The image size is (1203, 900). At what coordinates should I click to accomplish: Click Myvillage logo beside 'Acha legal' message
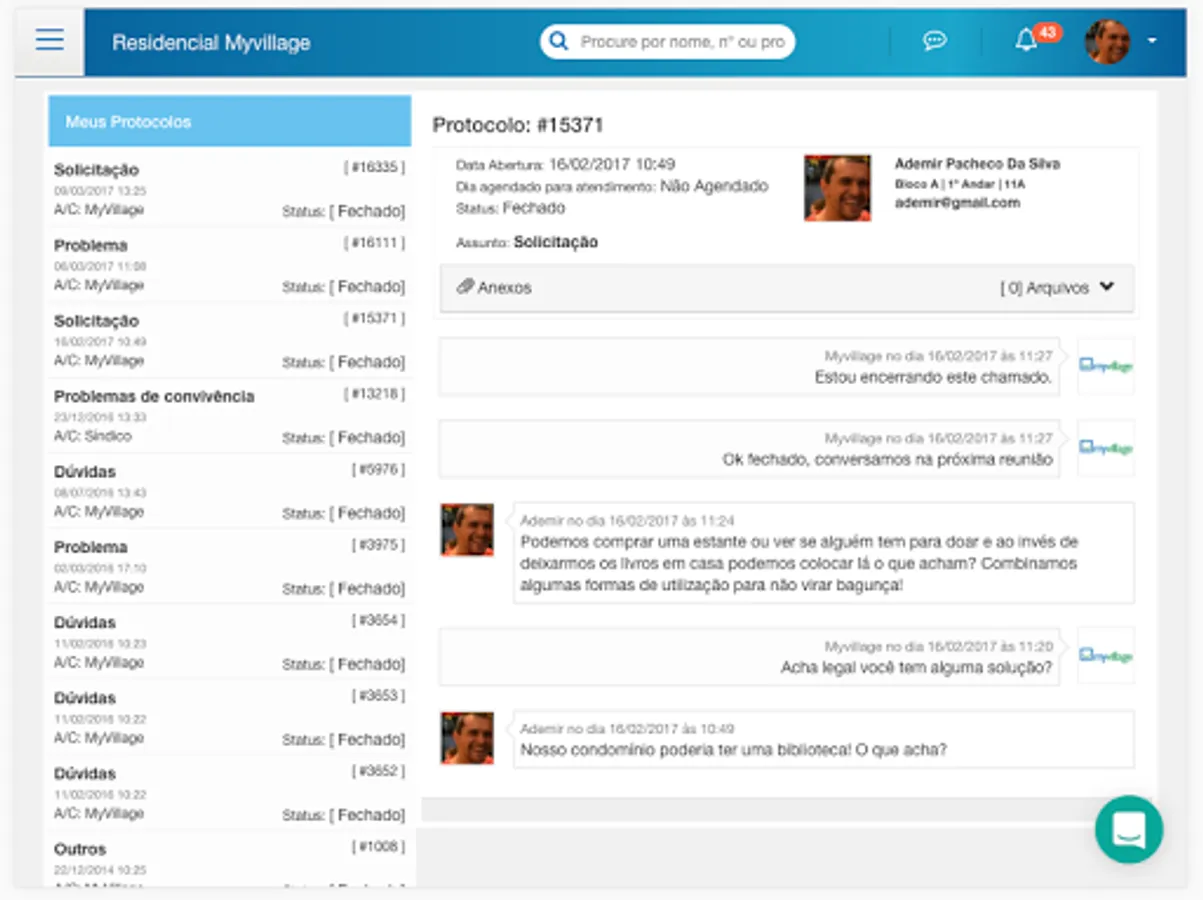(x=1106, y=656)
